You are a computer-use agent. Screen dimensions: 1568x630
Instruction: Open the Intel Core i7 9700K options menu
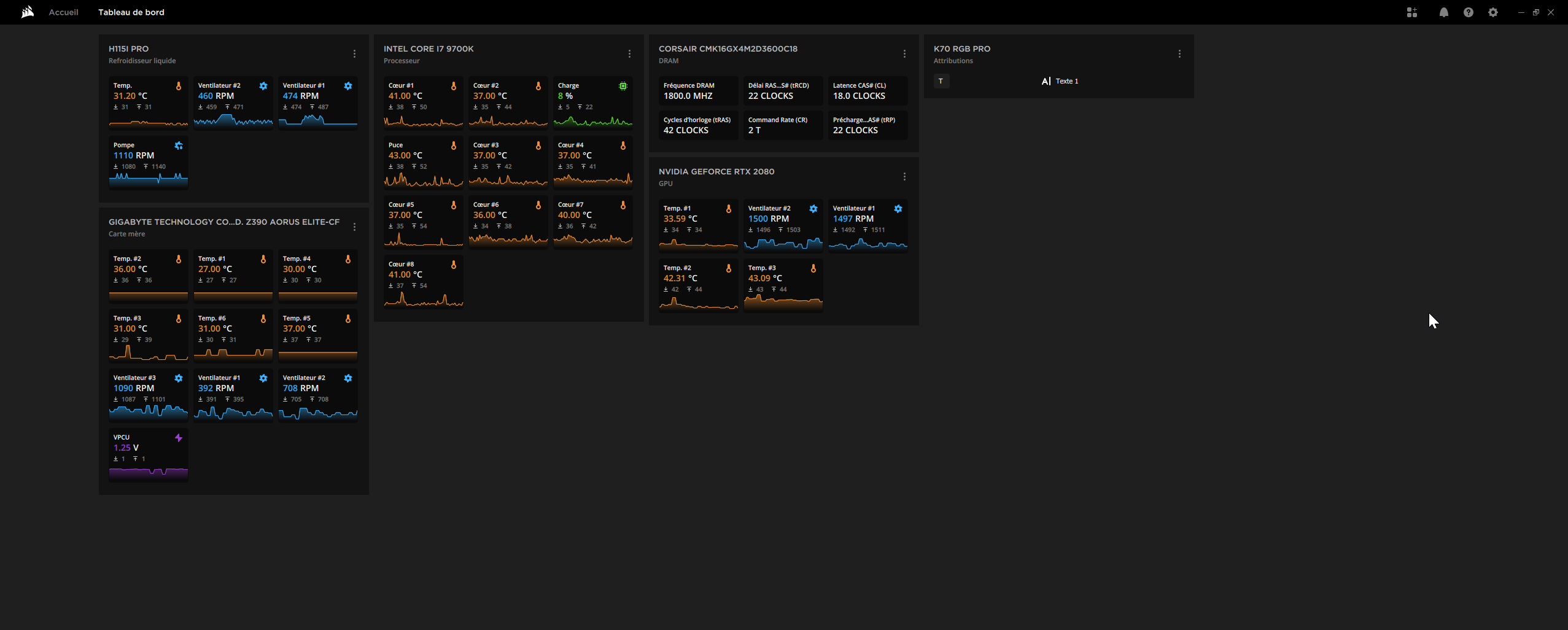[629, 54]
